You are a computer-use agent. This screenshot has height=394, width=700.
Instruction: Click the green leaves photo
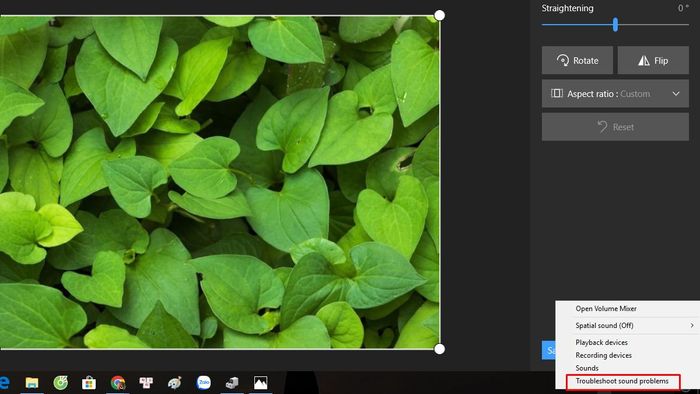pos(220,182)
